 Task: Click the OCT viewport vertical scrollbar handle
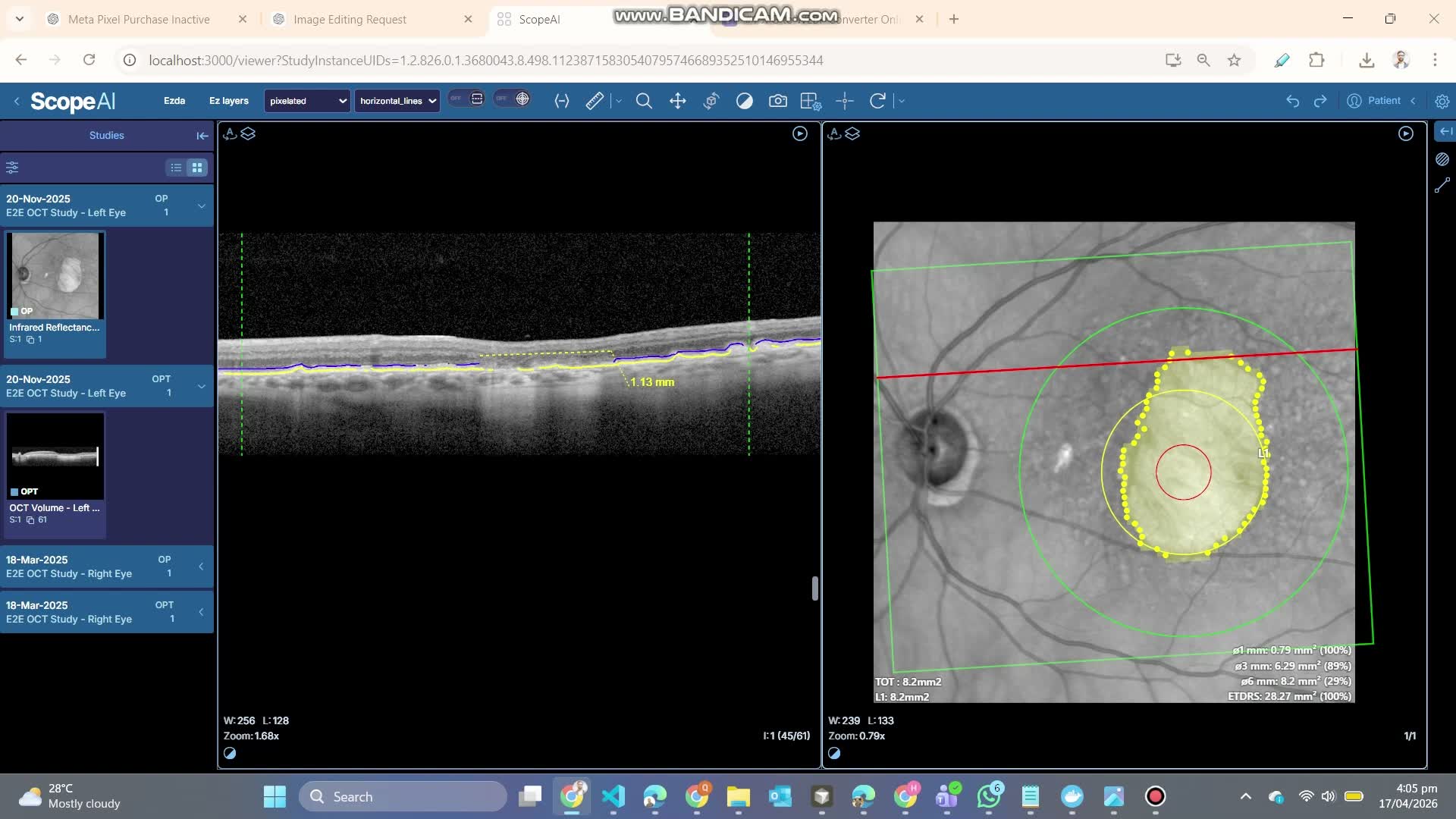pos(815,588)
